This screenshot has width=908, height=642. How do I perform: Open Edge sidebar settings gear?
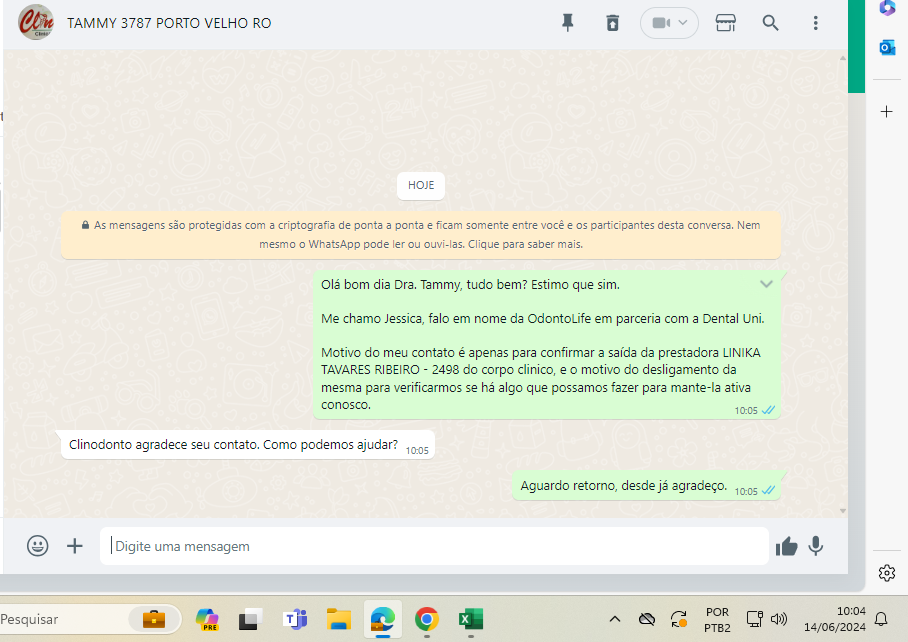point(887,573)
